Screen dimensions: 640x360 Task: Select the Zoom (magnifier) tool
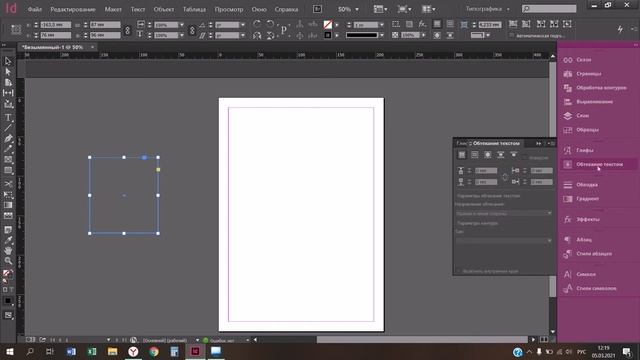8,261
